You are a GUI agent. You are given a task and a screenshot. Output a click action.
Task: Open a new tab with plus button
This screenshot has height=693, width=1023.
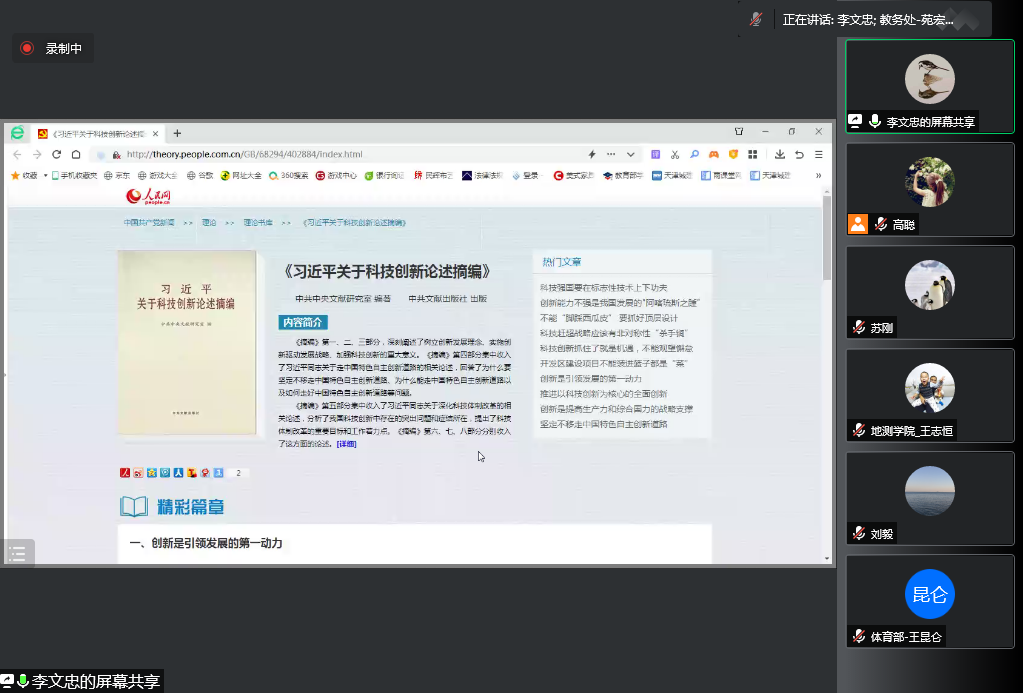pos(177,133)
